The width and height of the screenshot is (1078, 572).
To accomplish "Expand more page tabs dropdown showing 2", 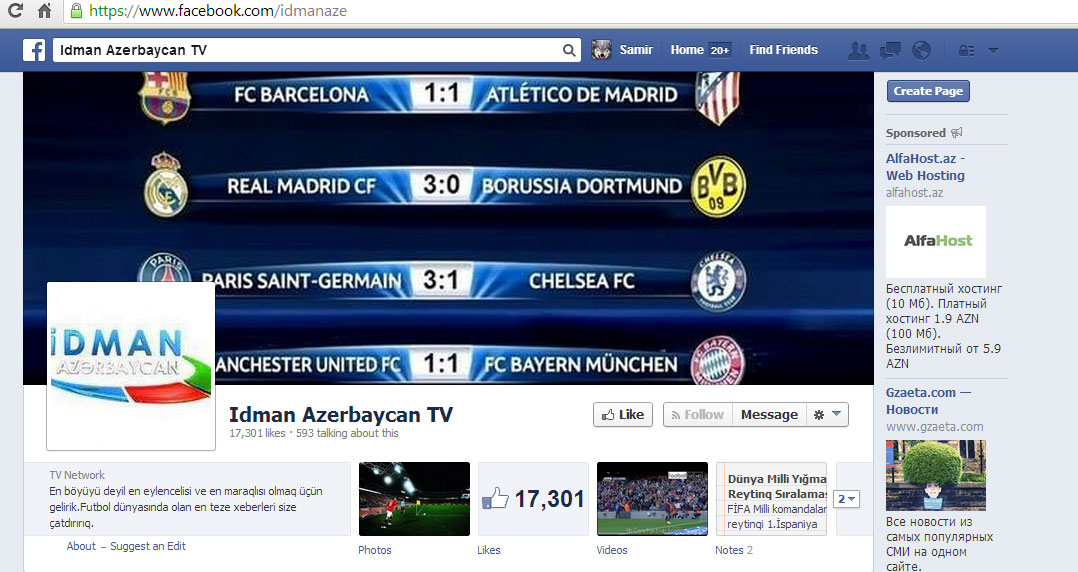I will click(846, 499).
